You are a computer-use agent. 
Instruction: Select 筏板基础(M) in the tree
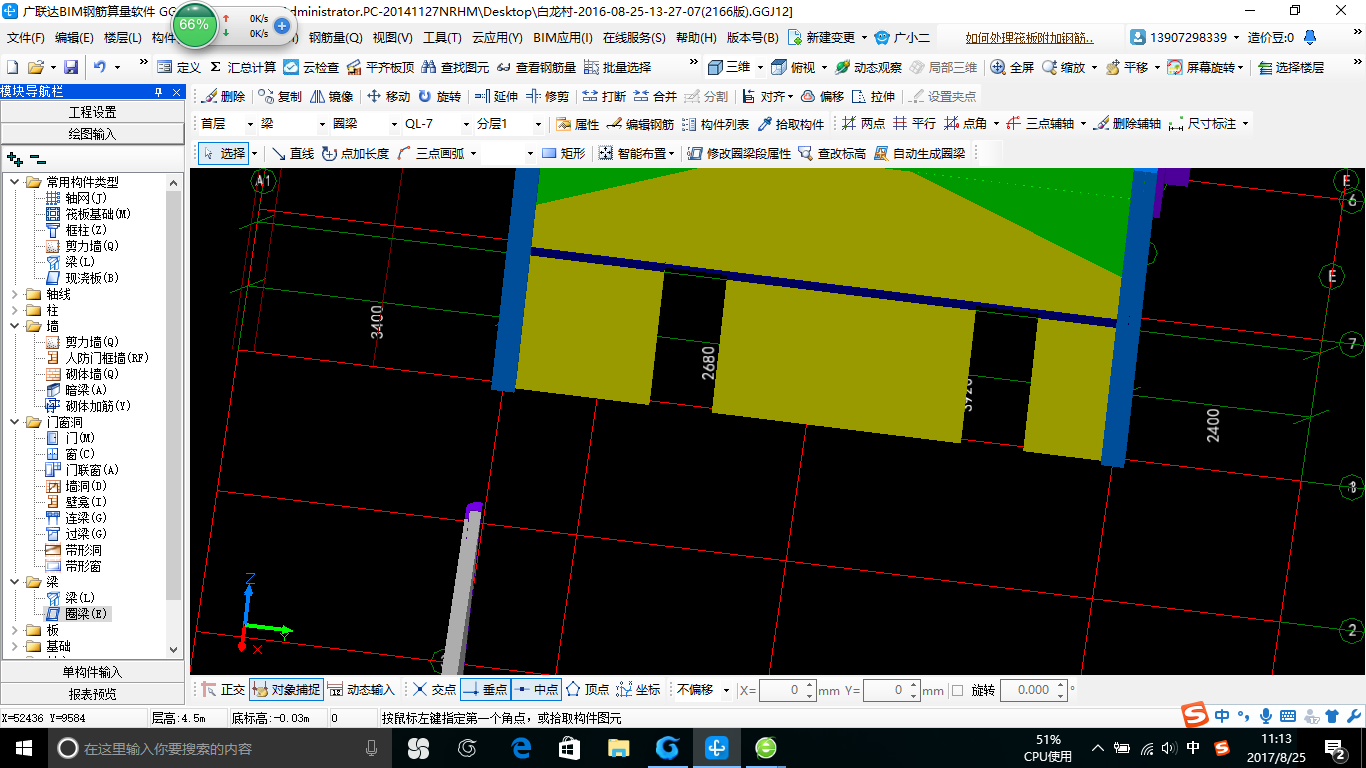tap(88, 214)
